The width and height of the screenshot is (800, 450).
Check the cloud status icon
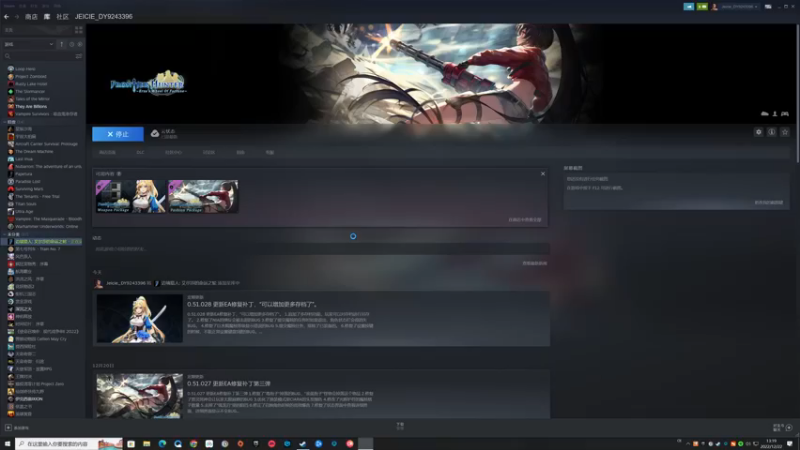point(155,134)
